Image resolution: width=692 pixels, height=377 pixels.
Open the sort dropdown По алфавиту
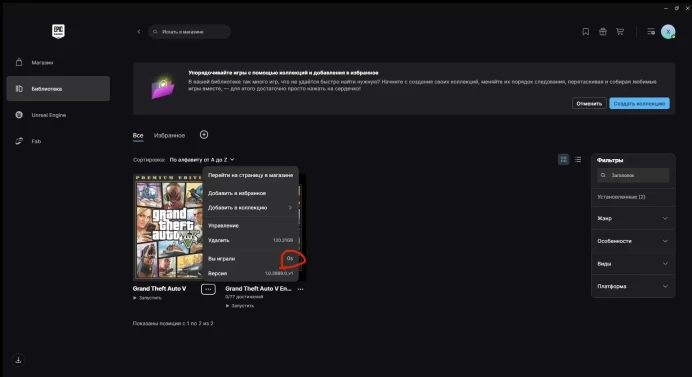(202, 160)
